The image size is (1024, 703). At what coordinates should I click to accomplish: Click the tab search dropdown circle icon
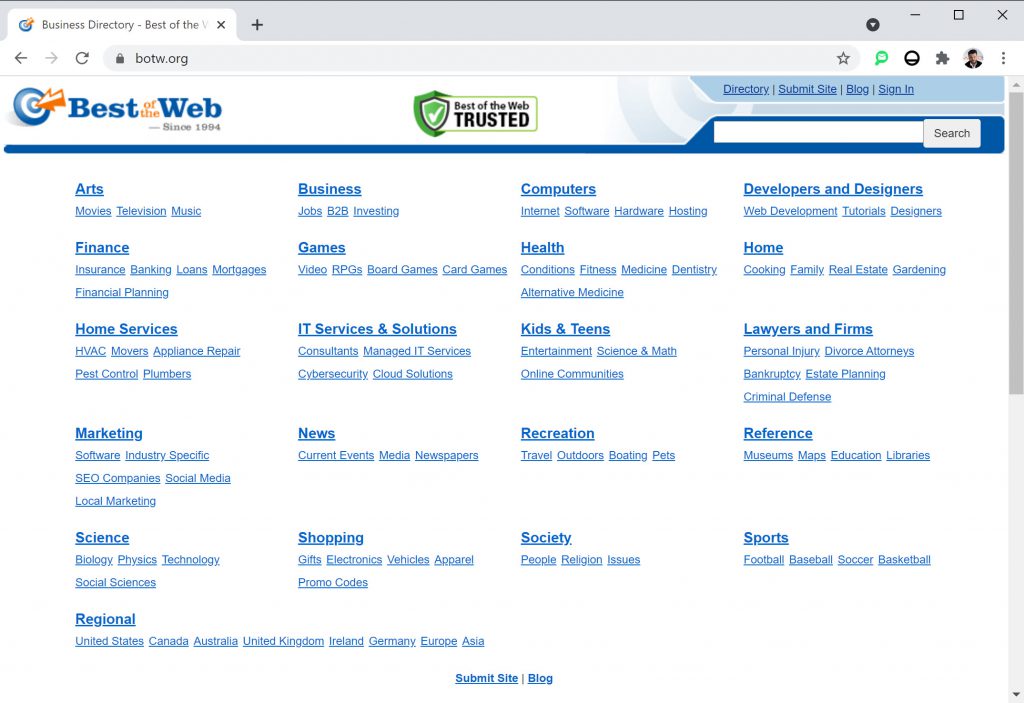tap(872, 25)
